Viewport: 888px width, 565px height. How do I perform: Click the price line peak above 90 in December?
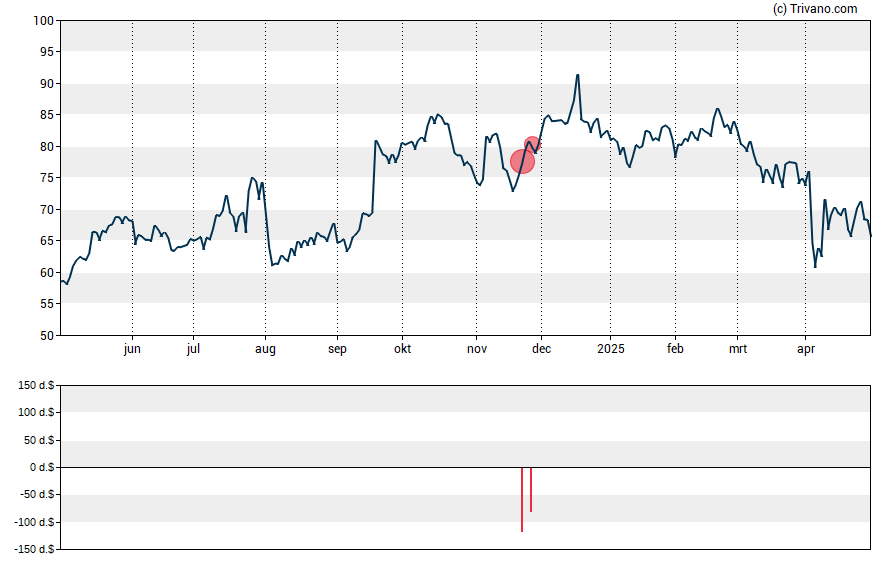(578, 75)
